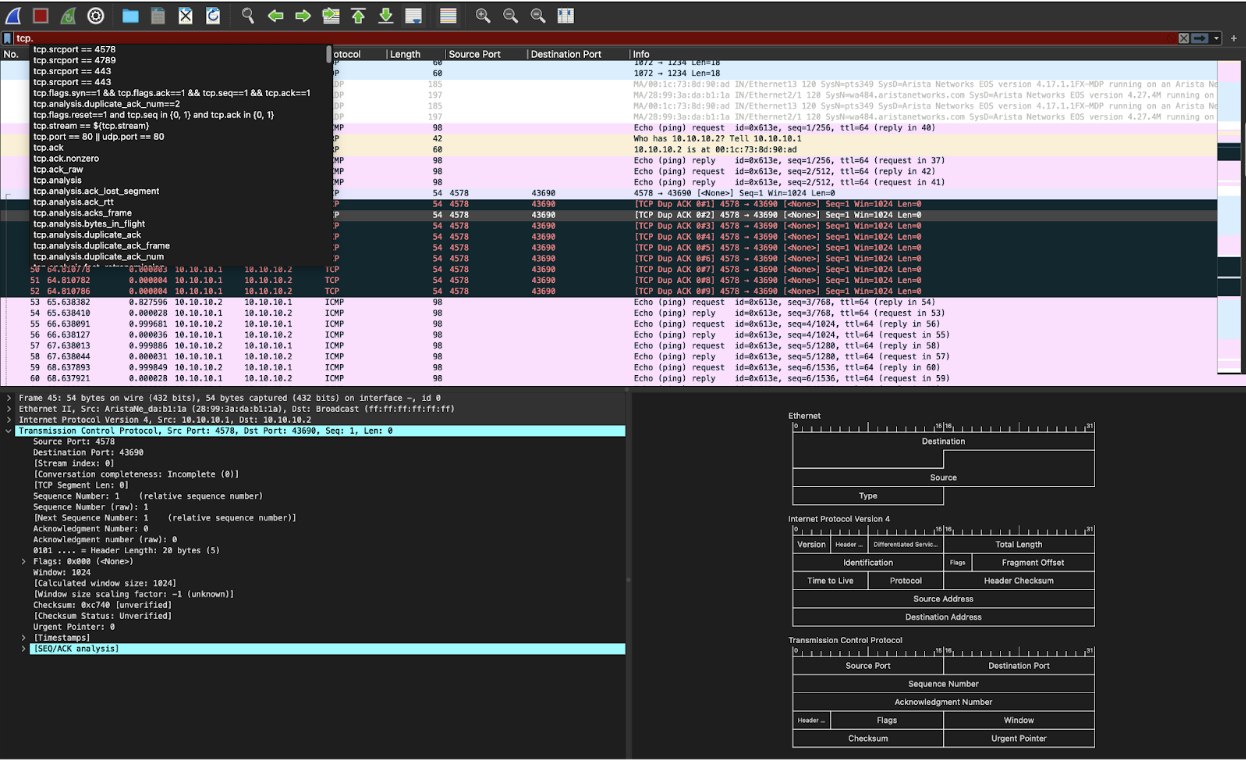The image size is (1246, 760).
Task: Restart the current capture
Action: 66,16
